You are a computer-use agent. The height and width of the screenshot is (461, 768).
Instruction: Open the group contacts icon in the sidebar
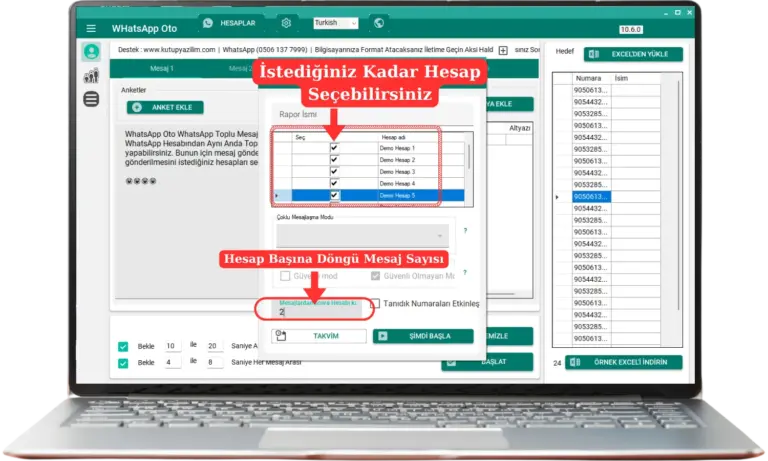coord(91,76)
